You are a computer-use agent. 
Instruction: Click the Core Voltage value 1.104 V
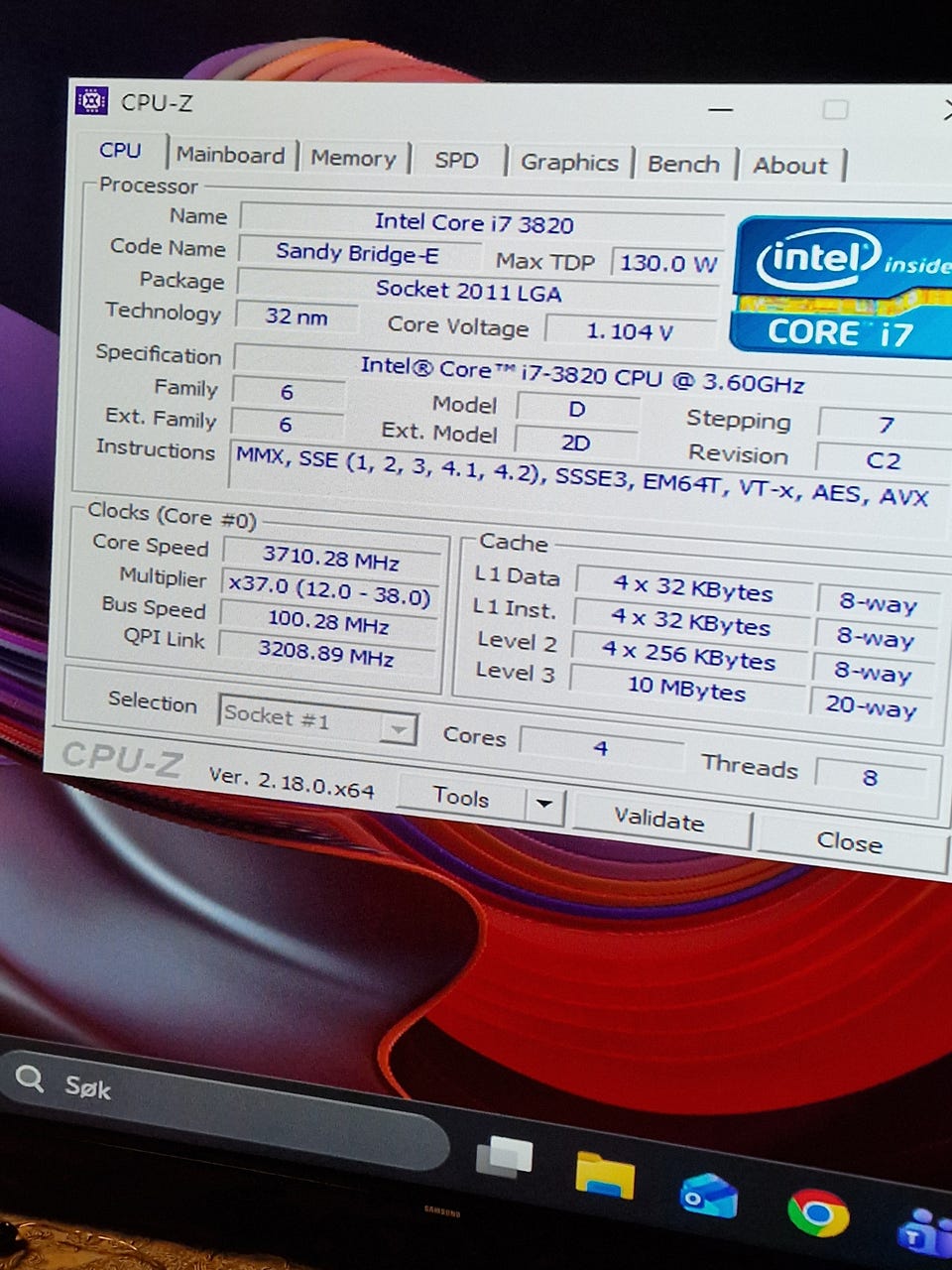(630, 331)
